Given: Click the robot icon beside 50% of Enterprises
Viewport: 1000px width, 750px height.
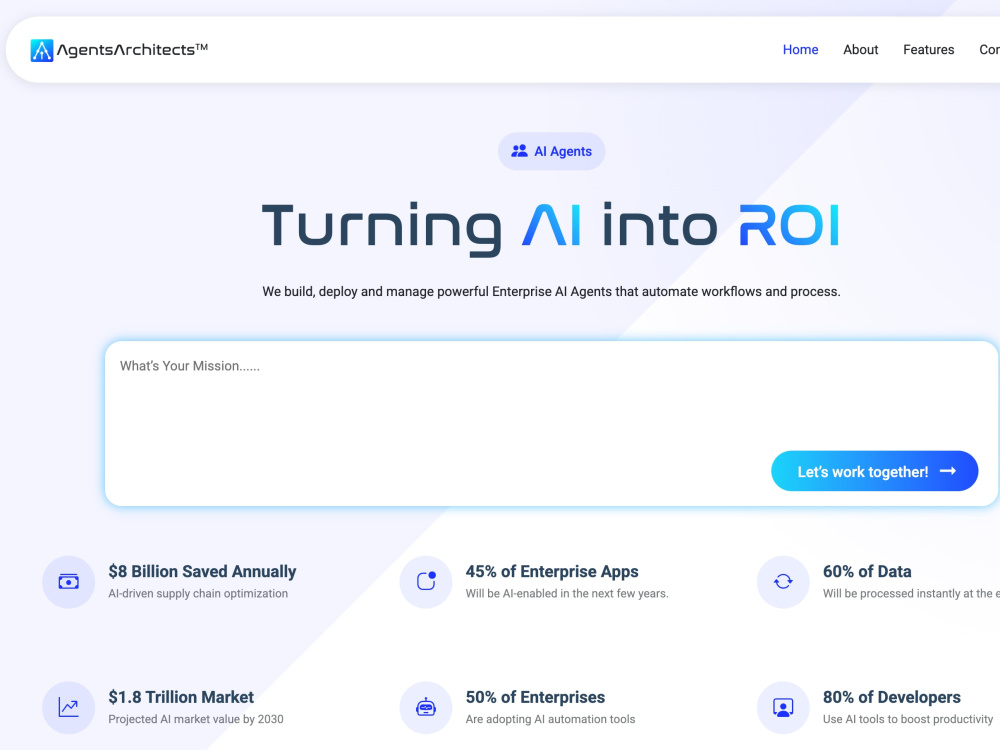Looking at the screenshot, I should point(426,707).
